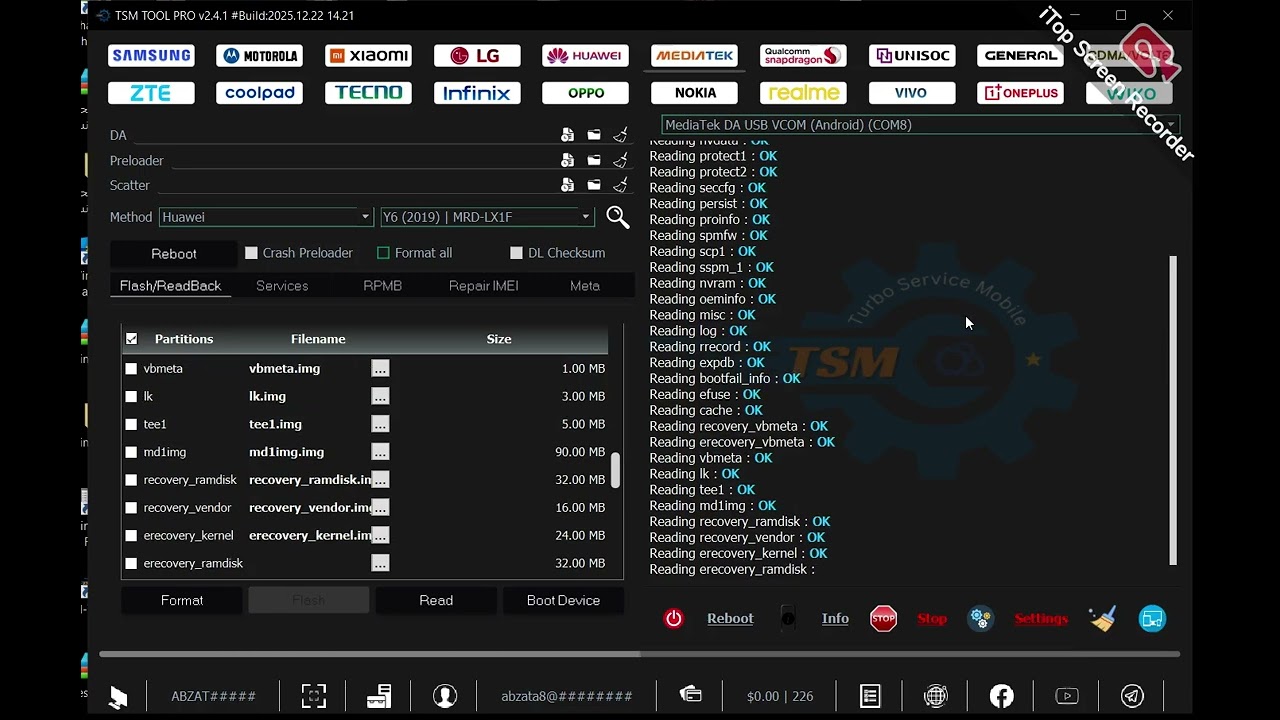Screen dimensions: 1280x720
Task: Open the Qualcomm Snapdragon section
Action: pos(803,56)
